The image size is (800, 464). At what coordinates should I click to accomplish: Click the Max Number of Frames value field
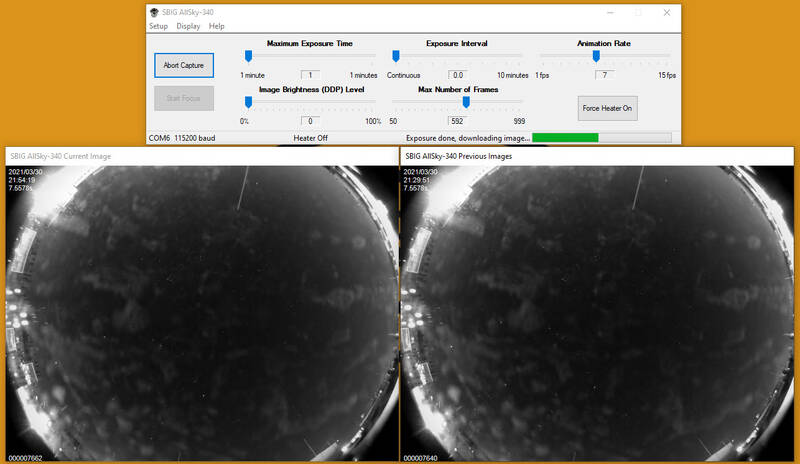click(458, 120)
